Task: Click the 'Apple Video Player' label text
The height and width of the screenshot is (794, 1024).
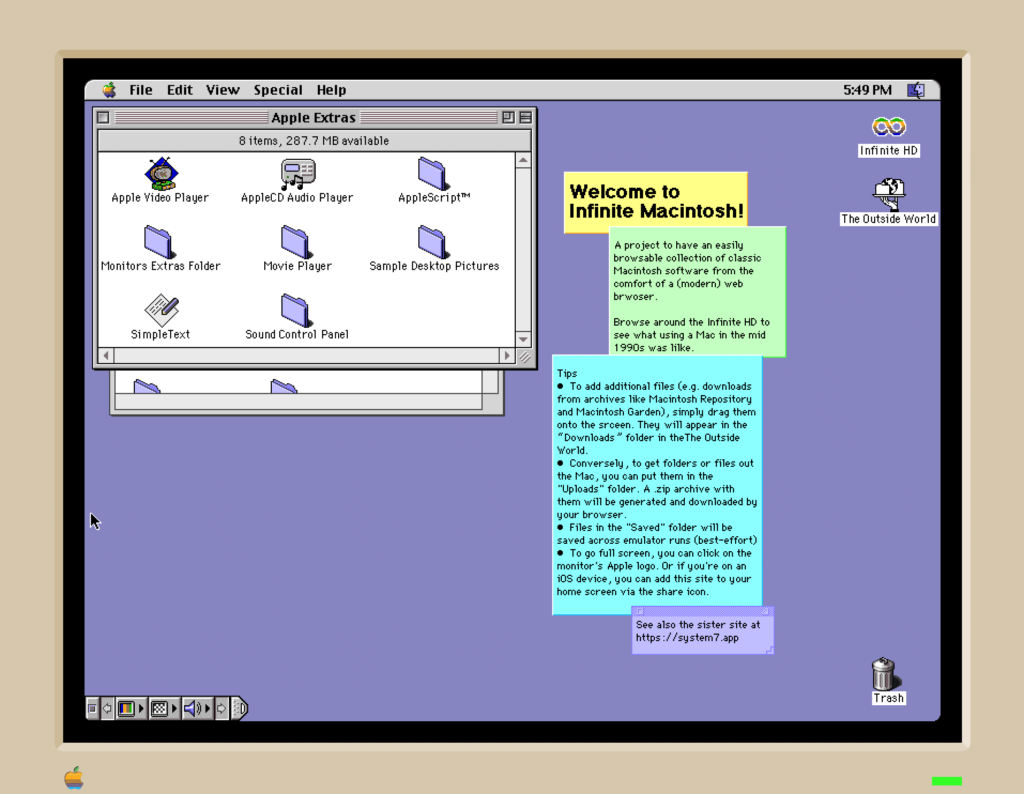Action: tap(160, 198)
